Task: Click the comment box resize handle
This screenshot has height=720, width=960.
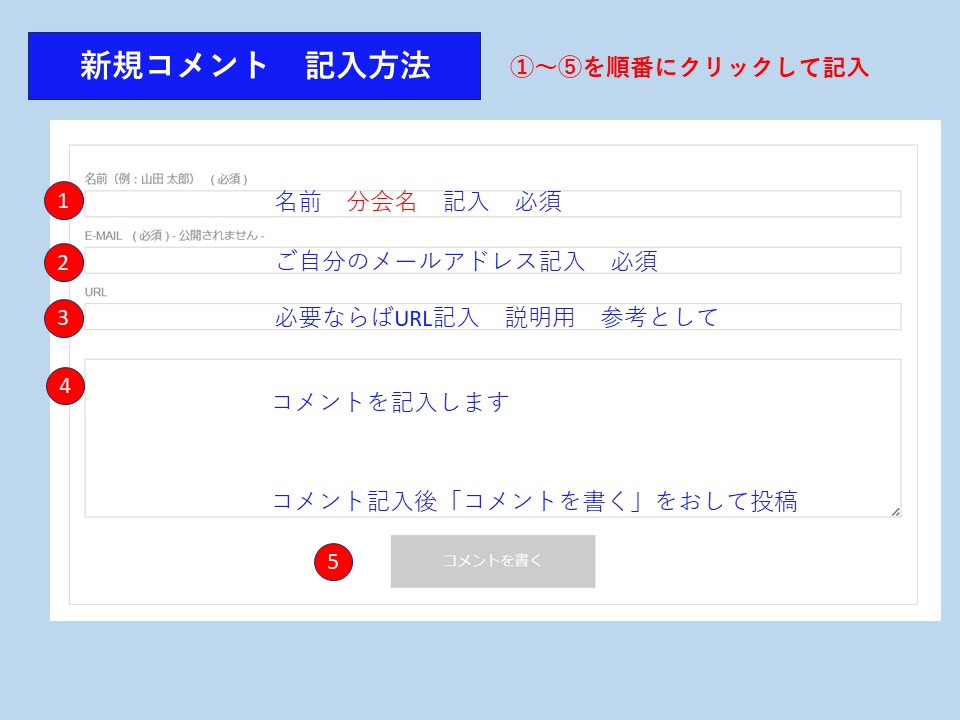Action: 895,511
